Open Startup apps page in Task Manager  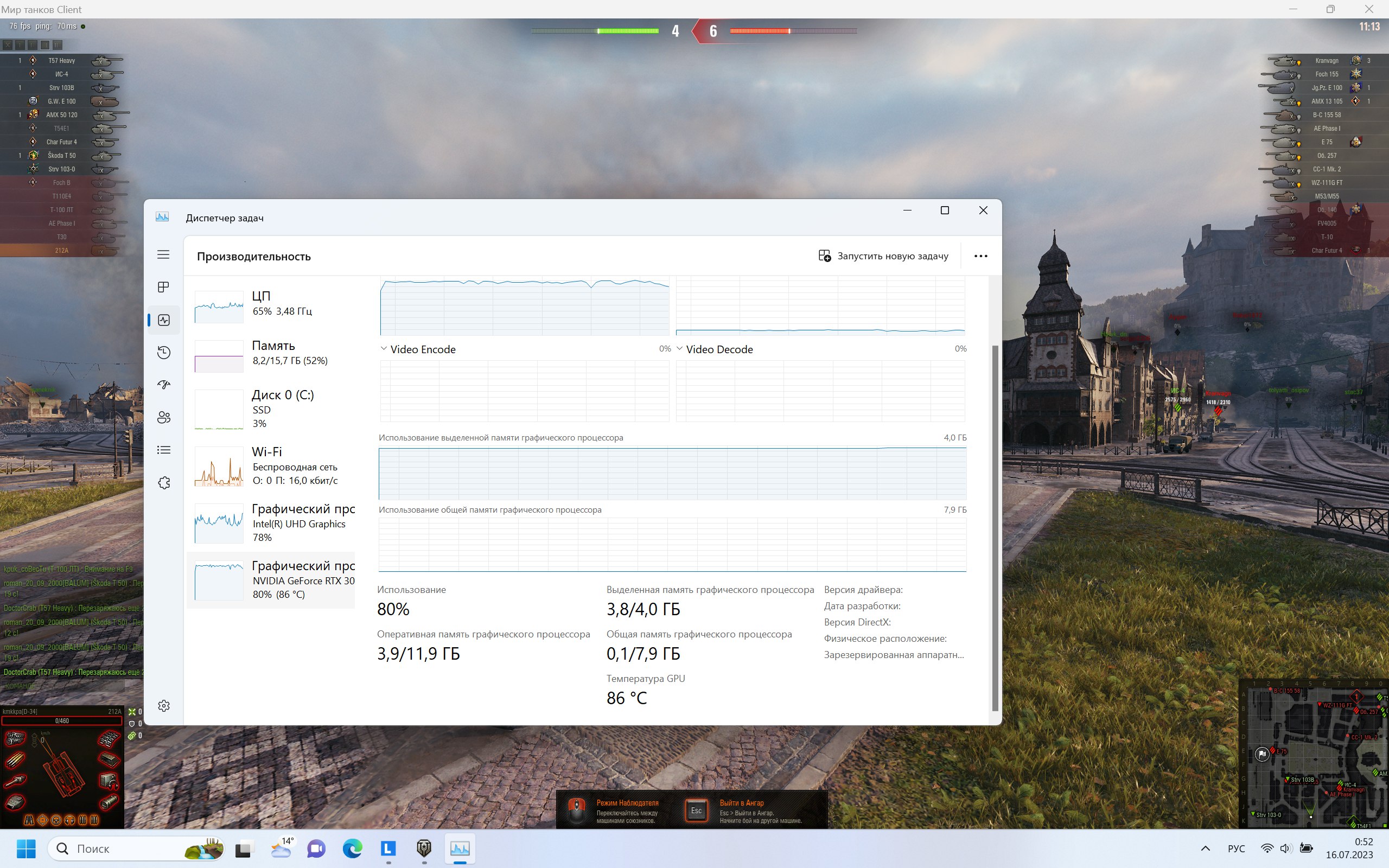[163, 385]
